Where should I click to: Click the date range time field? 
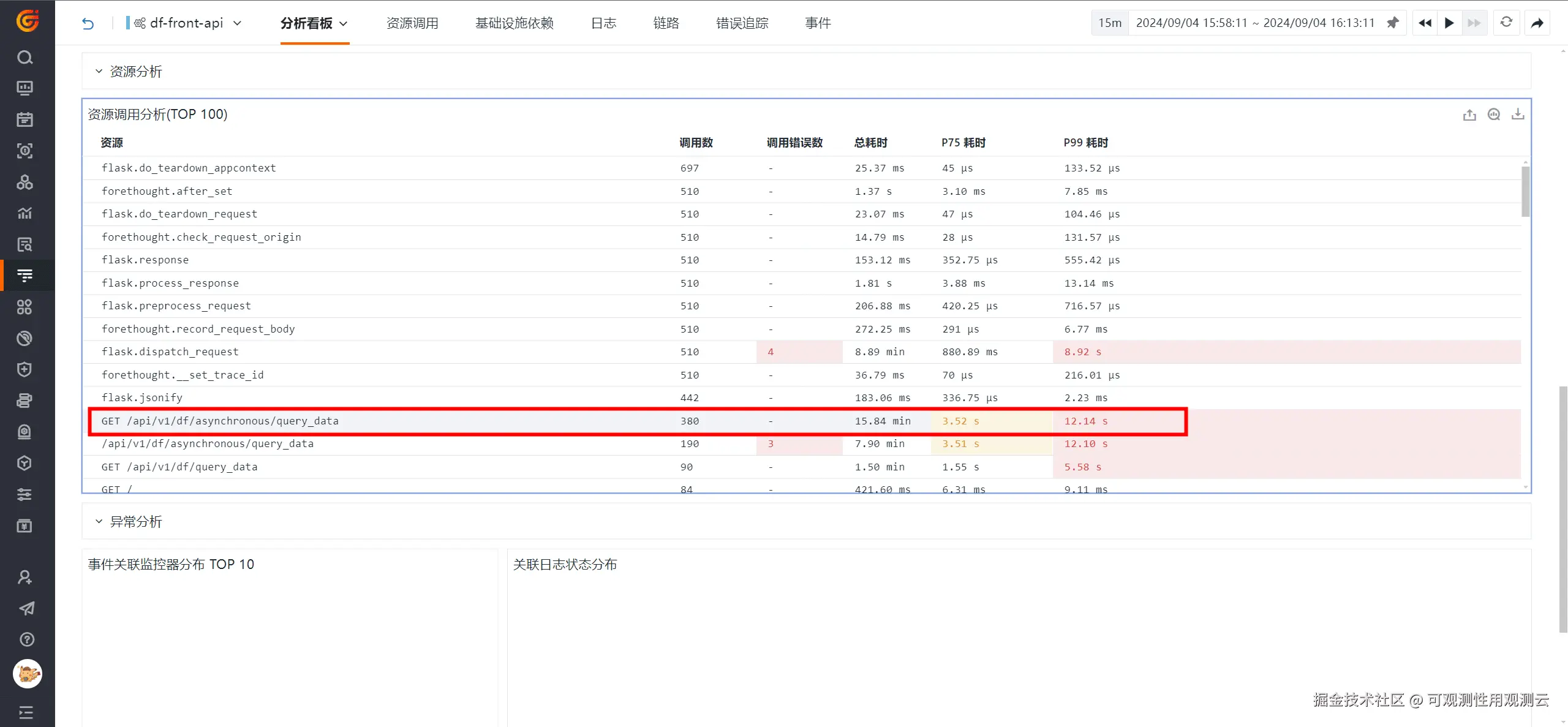[1254, 23]
